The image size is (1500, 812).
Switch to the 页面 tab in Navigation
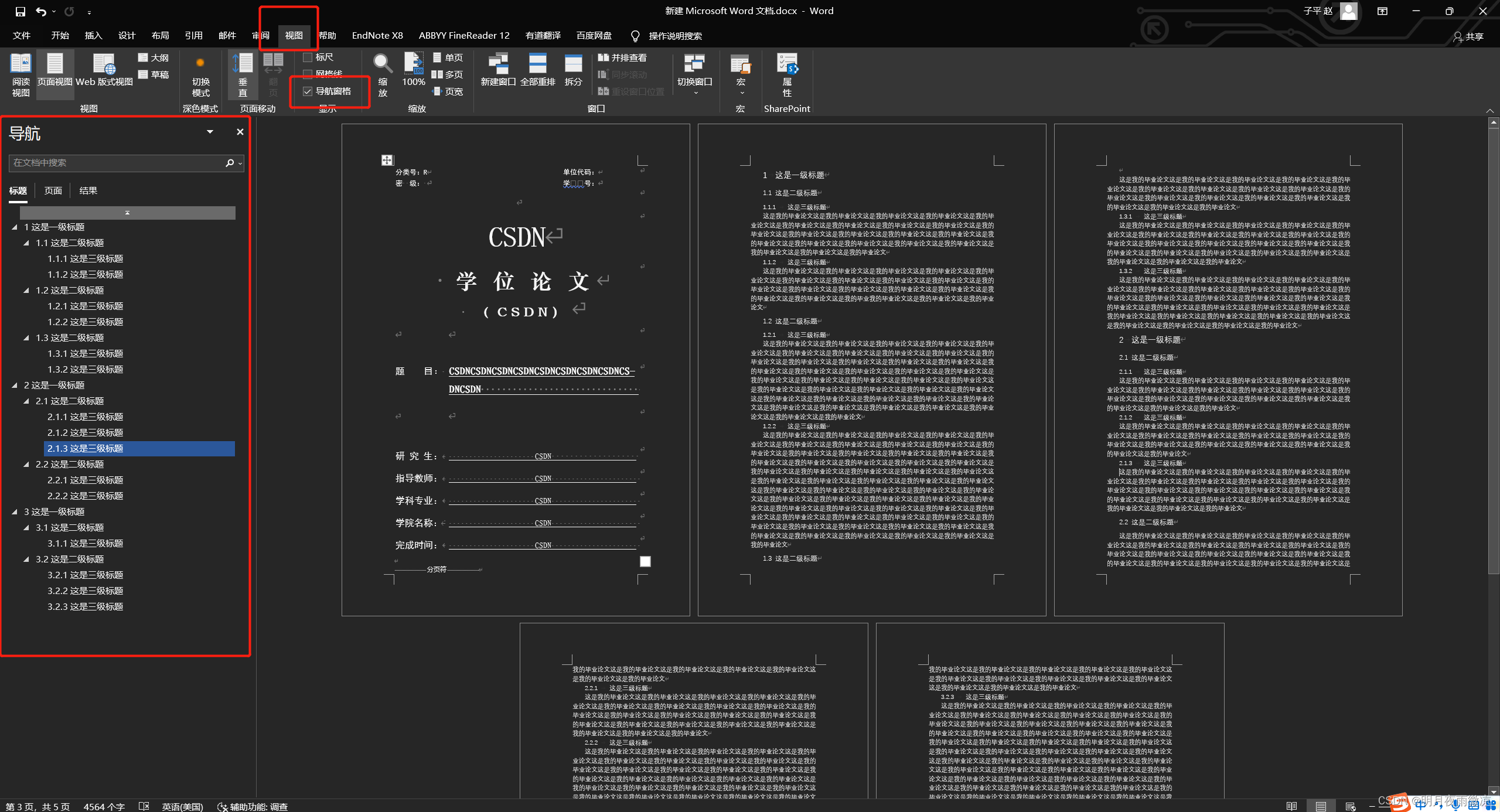[53, 191]
